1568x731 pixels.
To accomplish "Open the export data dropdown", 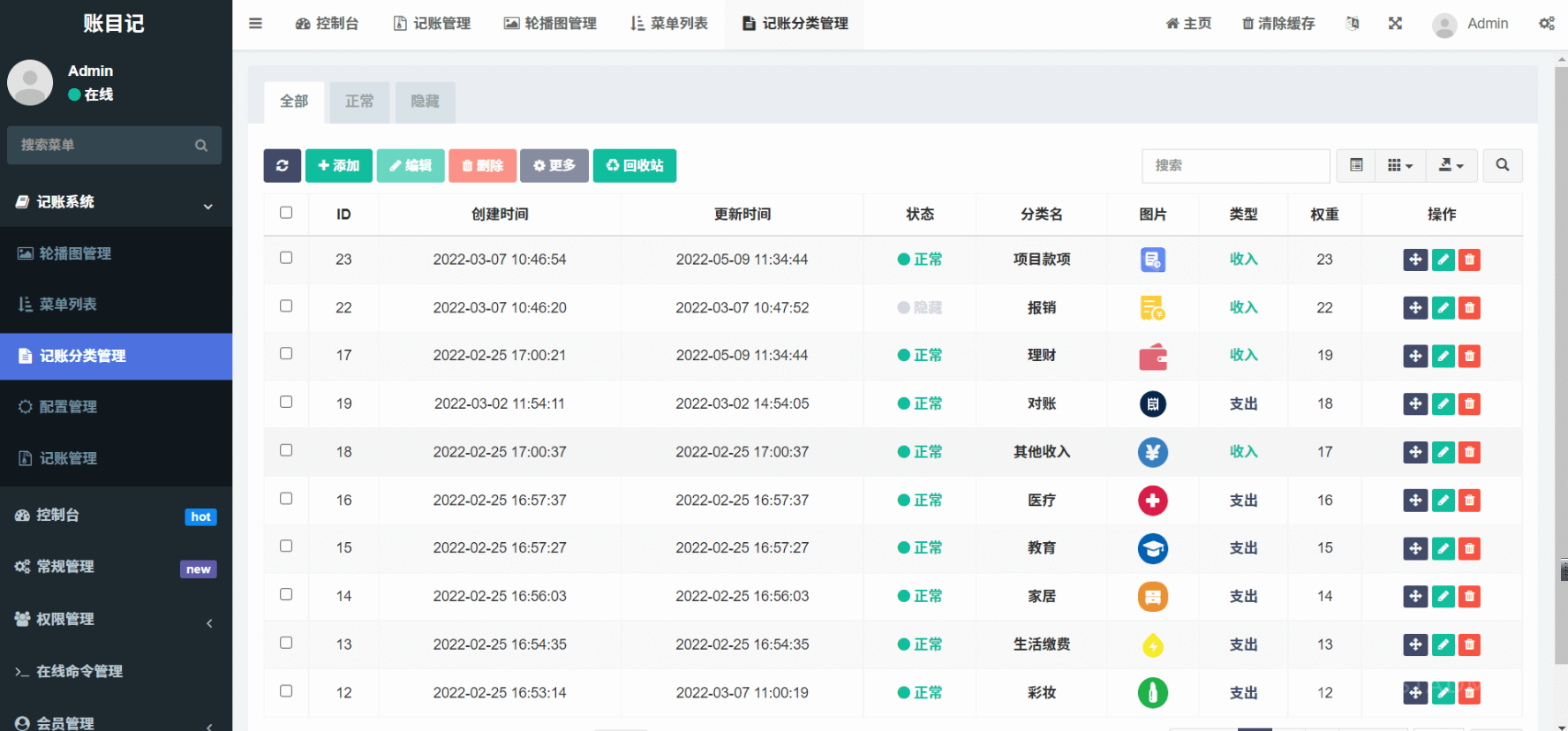I will [x=1451, y=165].
